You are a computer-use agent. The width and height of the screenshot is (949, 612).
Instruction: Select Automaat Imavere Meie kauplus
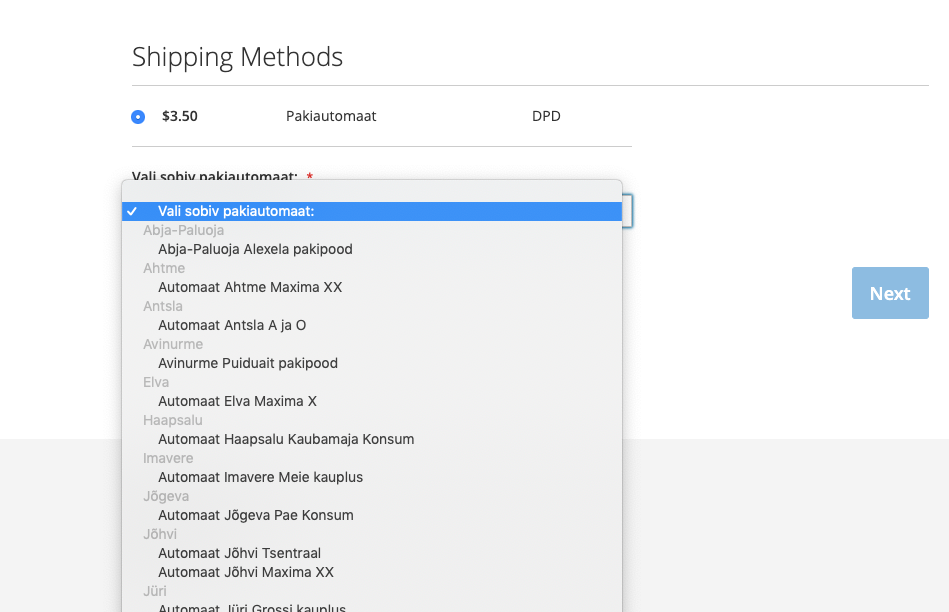point(372,478)
